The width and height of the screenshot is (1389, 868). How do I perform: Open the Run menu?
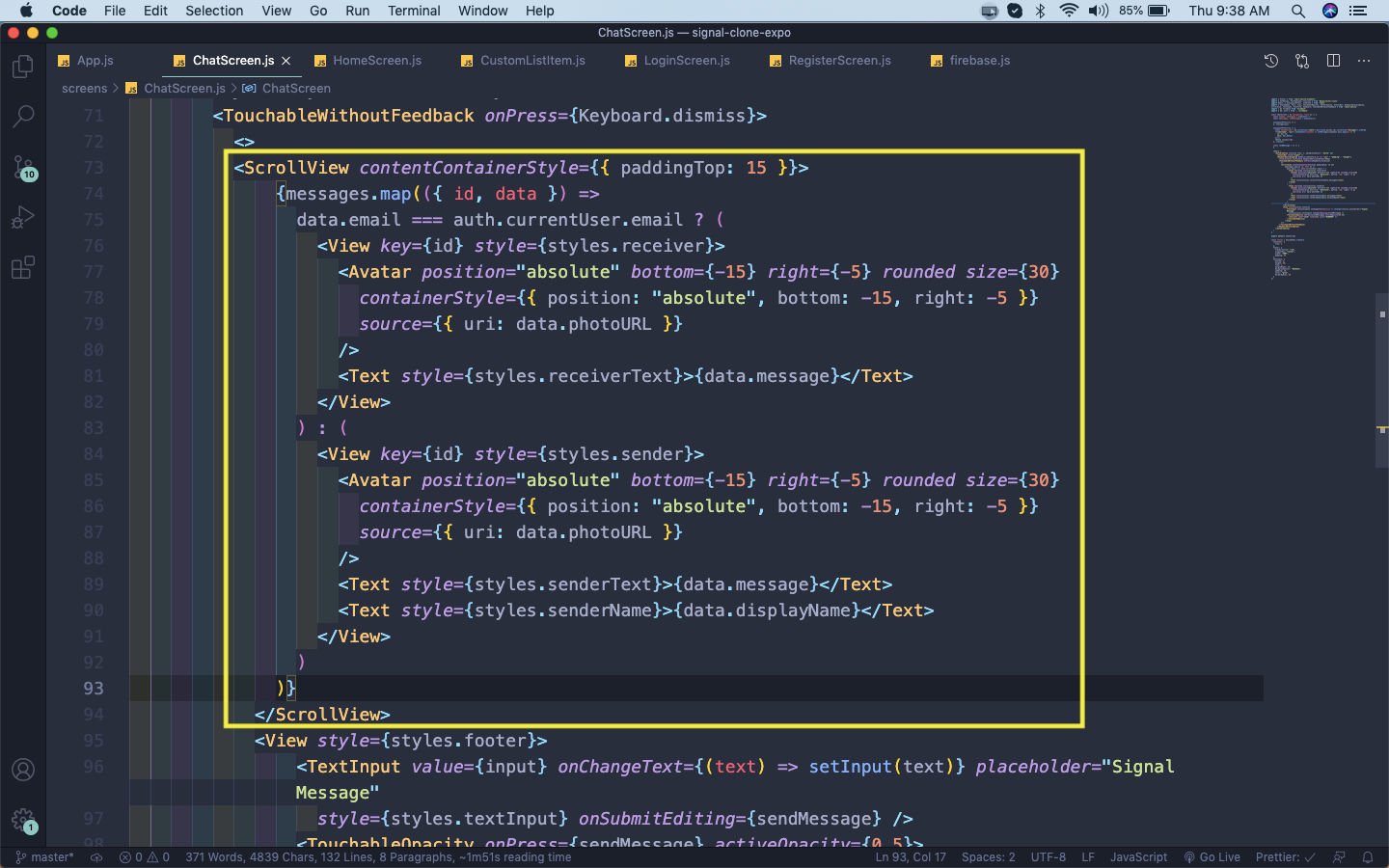[357, 11]
